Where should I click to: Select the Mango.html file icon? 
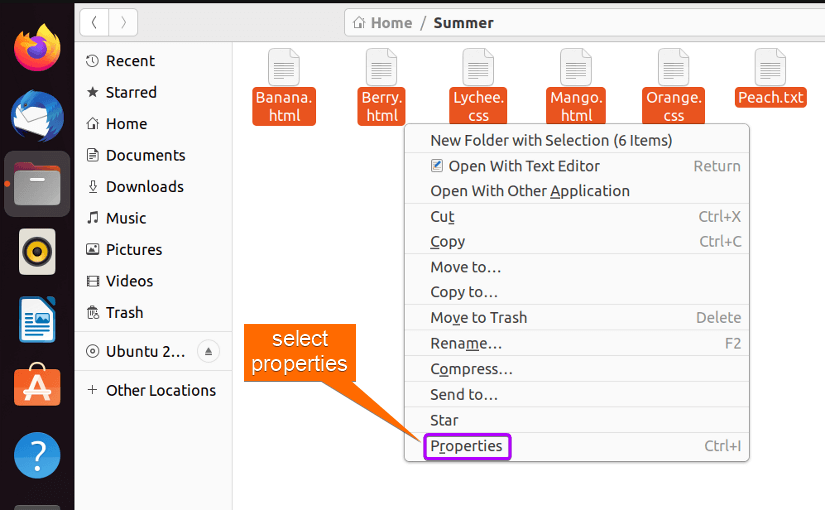click(x=576, y=67)
